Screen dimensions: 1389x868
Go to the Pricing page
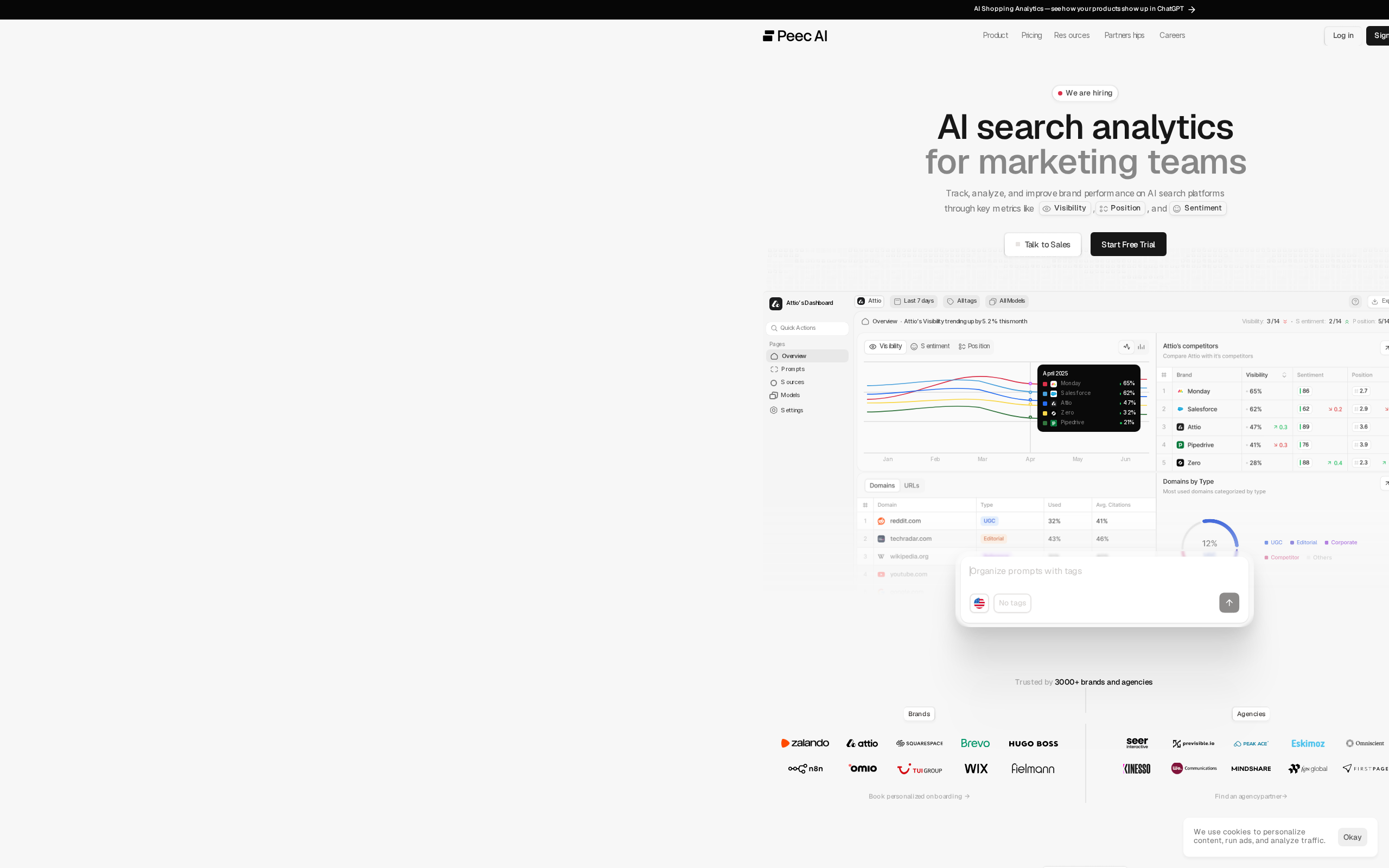(x=1031, y=36)
